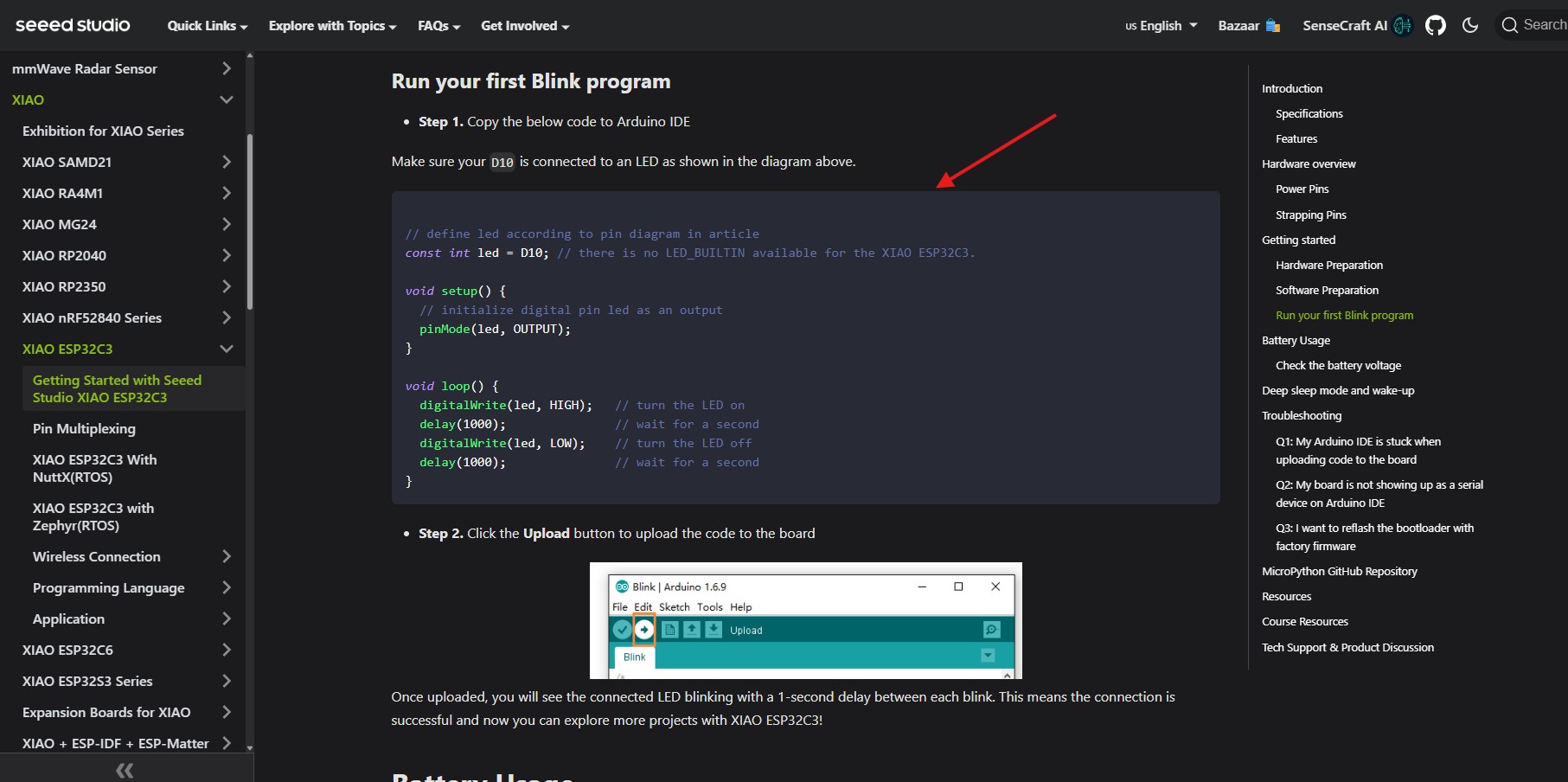Click the 'Run your first Blink program' heading

click(x=530, y=81)
